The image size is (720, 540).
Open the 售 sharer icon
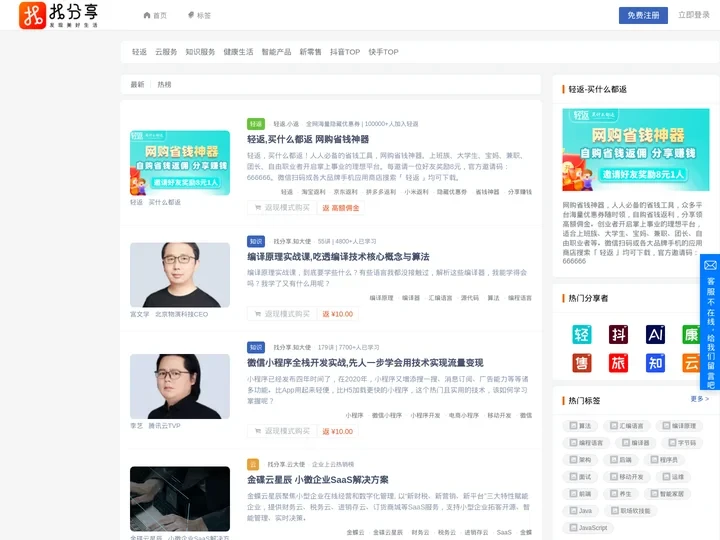coord(582,363)
